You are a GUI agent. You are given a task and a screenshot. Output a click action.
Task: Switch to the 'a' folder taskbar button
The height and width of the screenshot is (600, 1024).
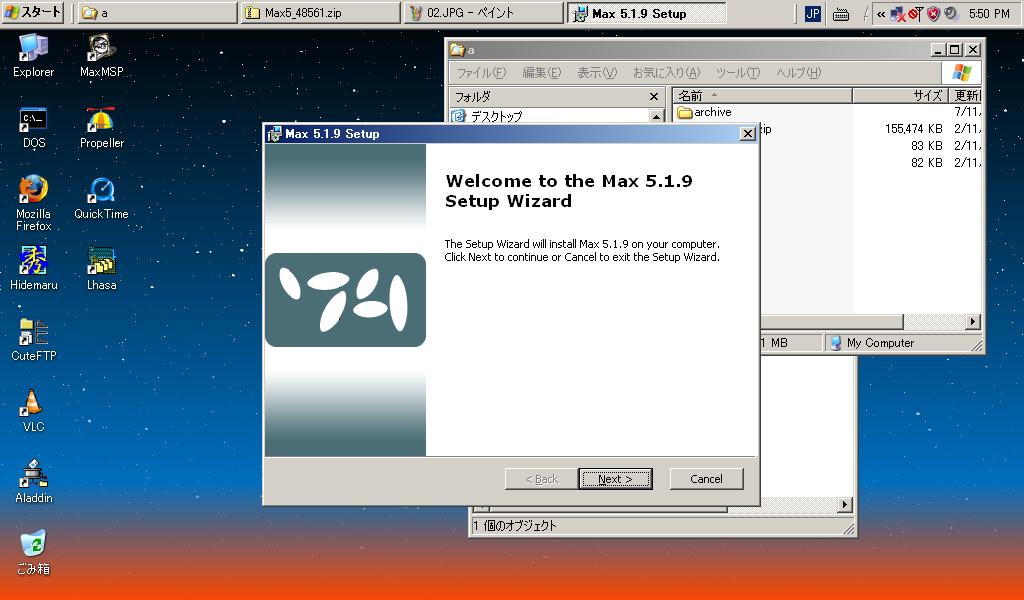click(x=157, y=13)
